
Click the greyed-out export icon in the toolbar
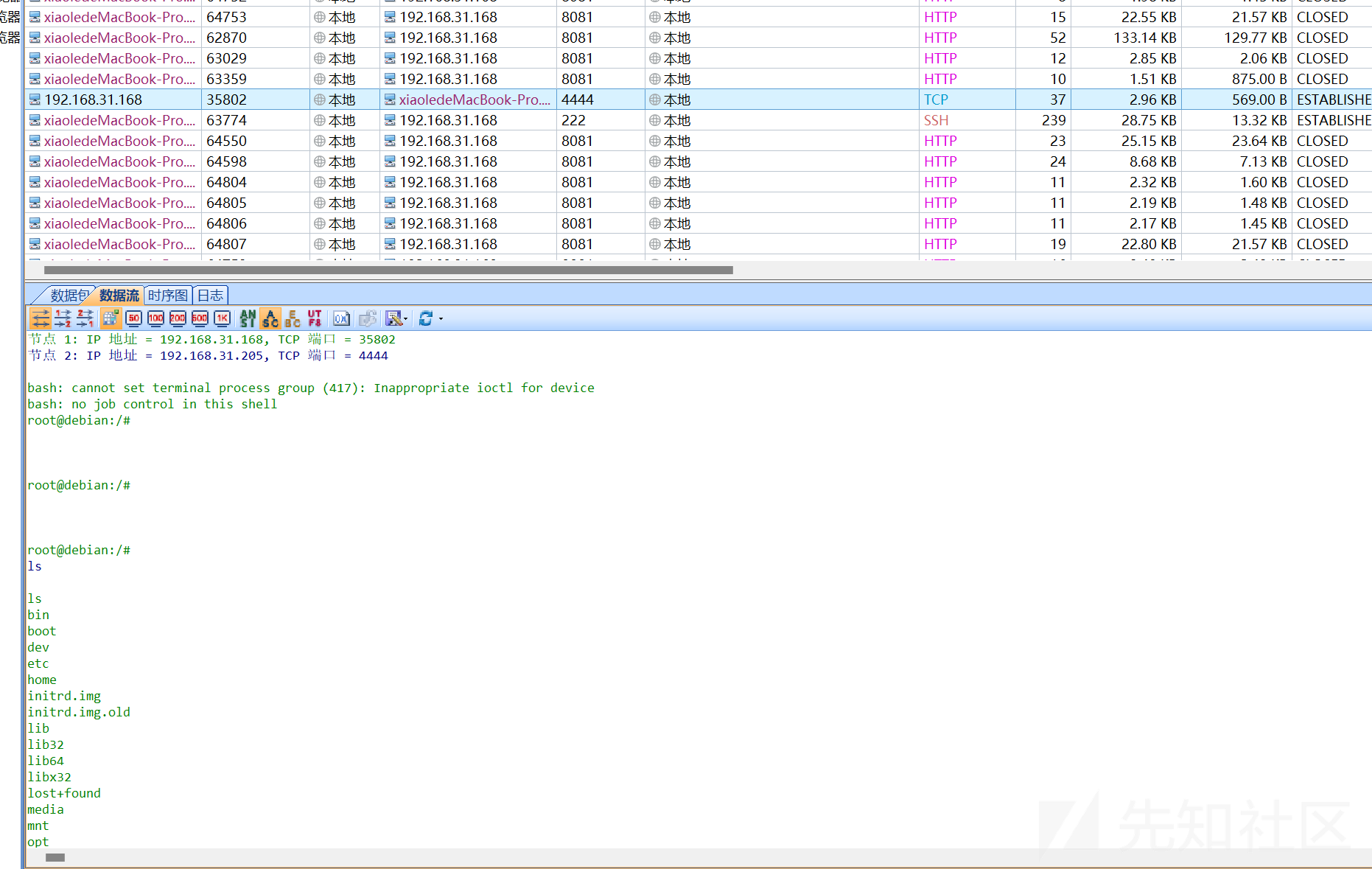[367, 318]
